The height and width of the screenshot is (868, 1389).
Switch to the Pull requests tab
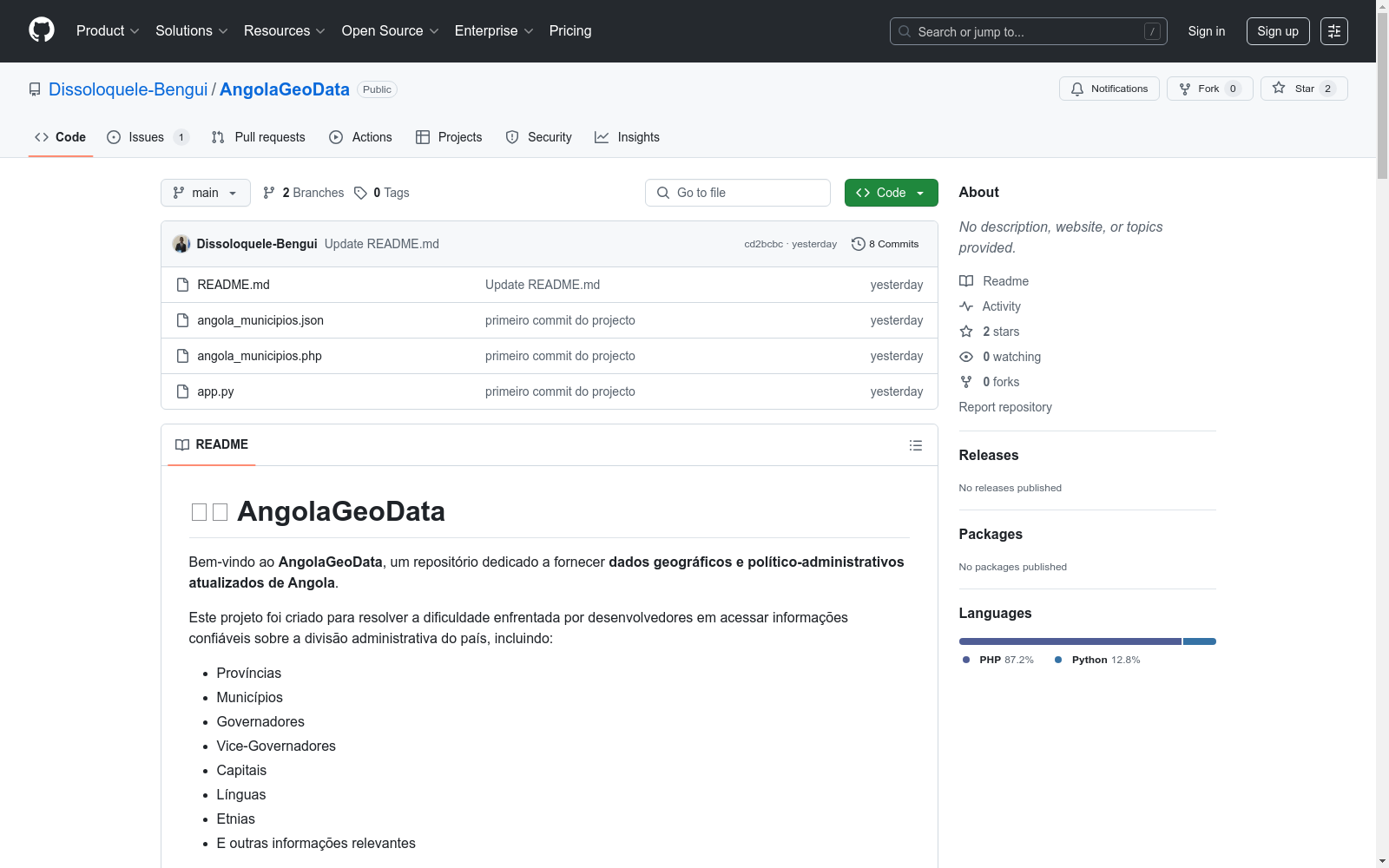pyautogui.click(x=259, y=137)
